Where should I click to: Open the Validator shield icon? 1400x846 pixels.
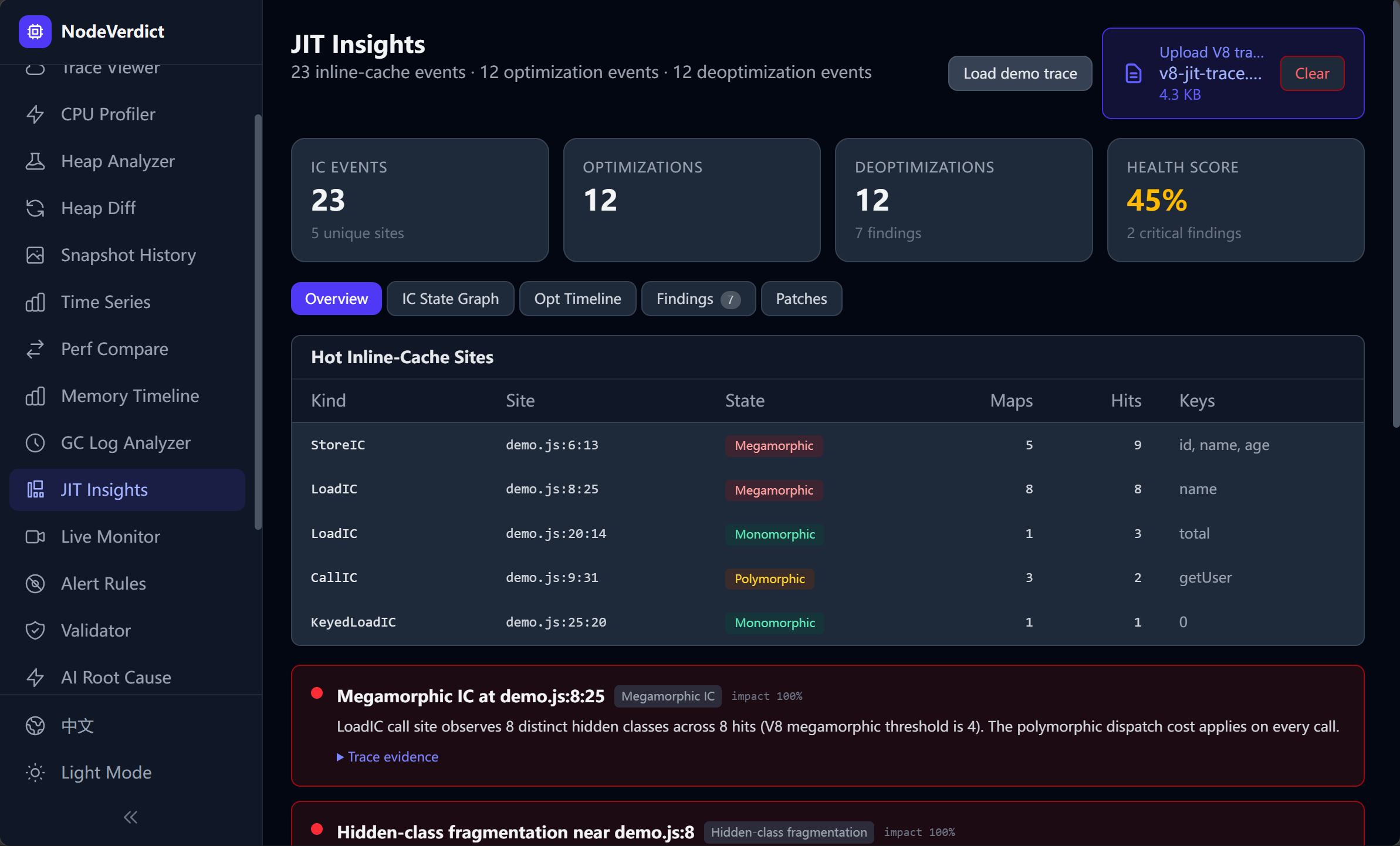[35, 631]
